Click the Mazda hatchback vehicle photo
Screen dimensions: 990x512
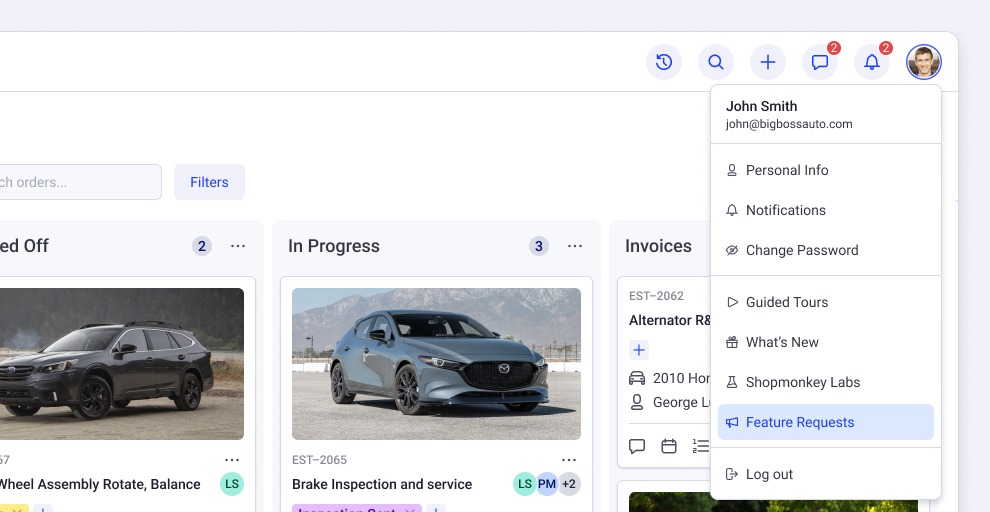click(x=436, y=364)
